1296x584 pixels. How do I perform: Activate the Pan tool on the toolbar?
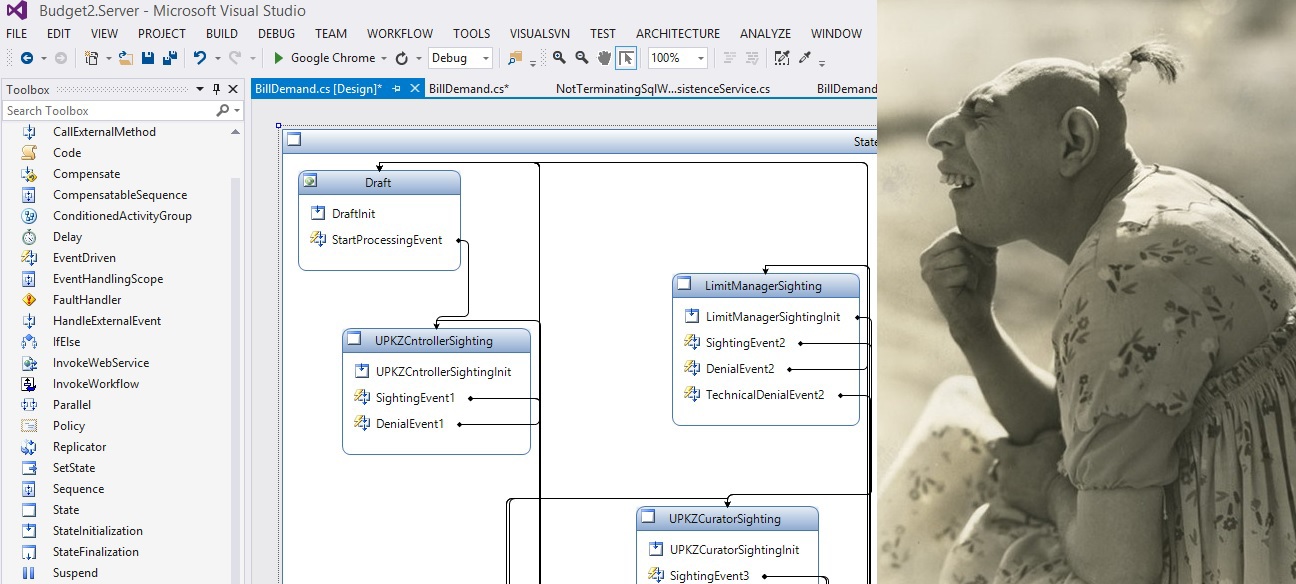(604, 58)
